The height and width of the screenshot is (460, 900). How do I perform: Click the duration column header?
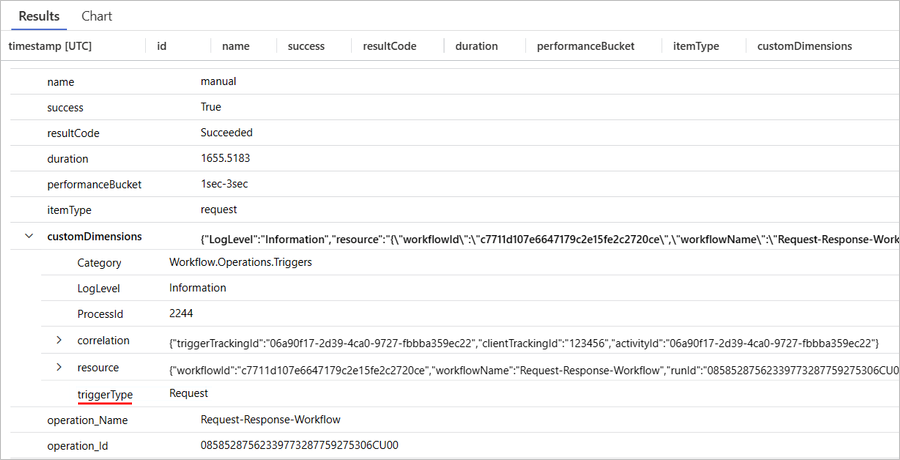(x=477, y=46)
